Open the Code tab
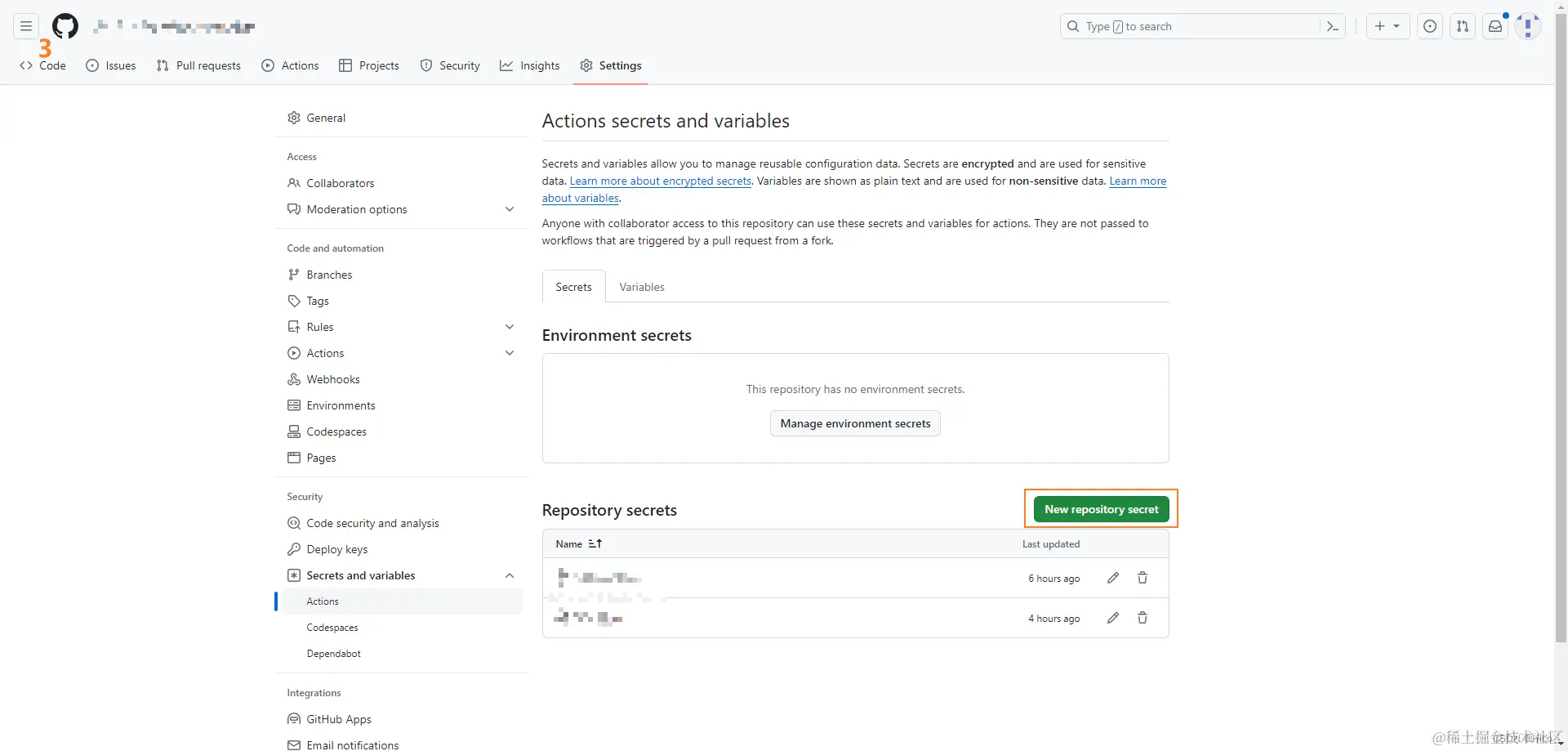Image resolution: width=1568 pixels, height=751 pixels. (42, 65)
